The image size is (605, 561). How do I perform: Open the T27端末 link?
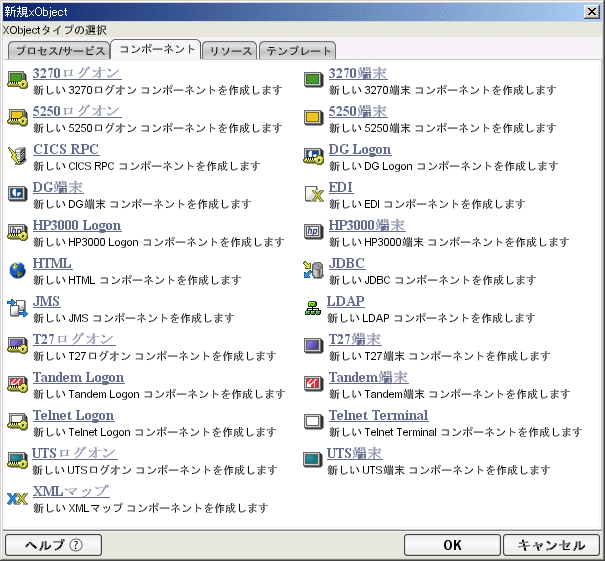355,339
